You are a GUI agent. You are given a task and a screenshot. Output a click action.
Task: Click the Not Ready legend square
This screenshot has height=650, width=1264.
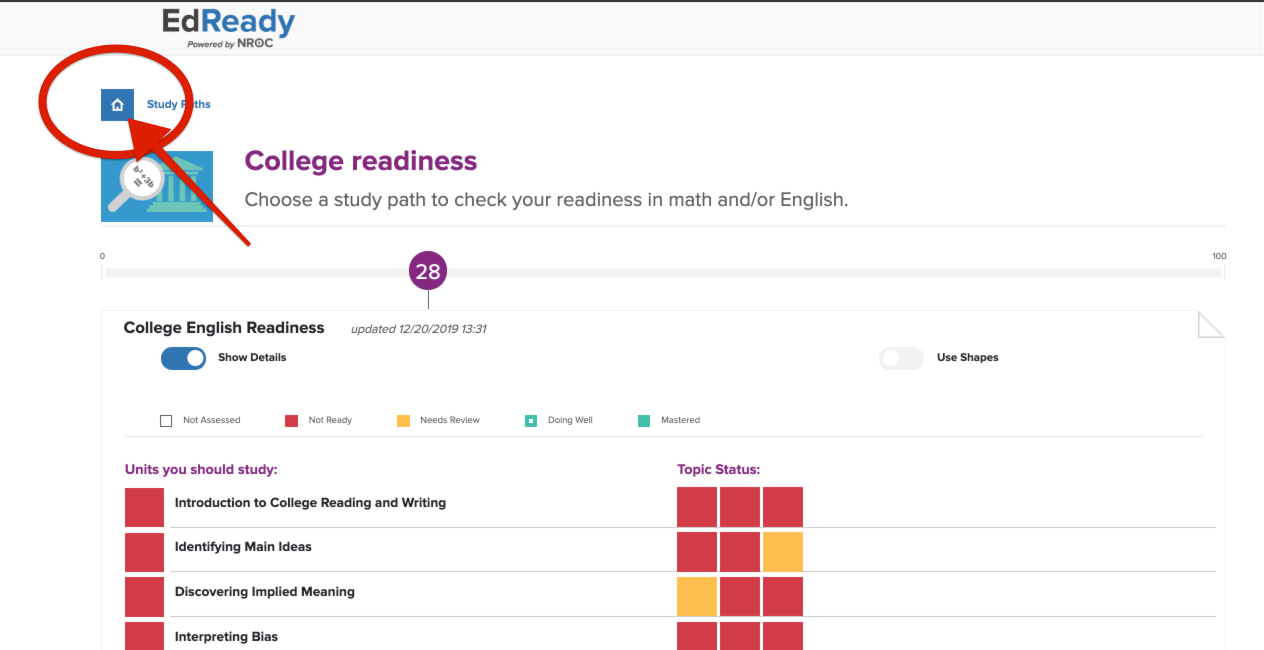(x=291, y=421)
